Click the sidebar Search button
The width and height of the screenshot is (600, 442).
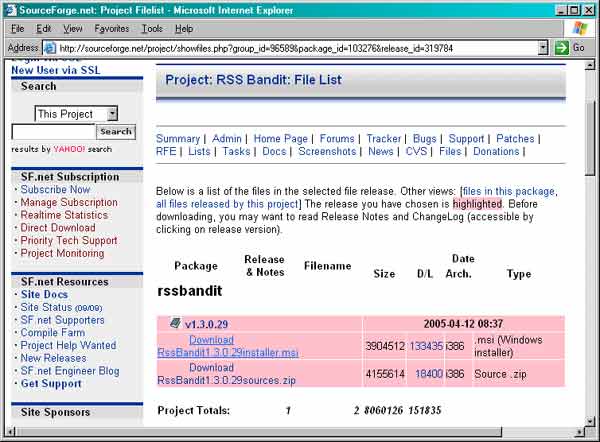[x=116, y=132]
